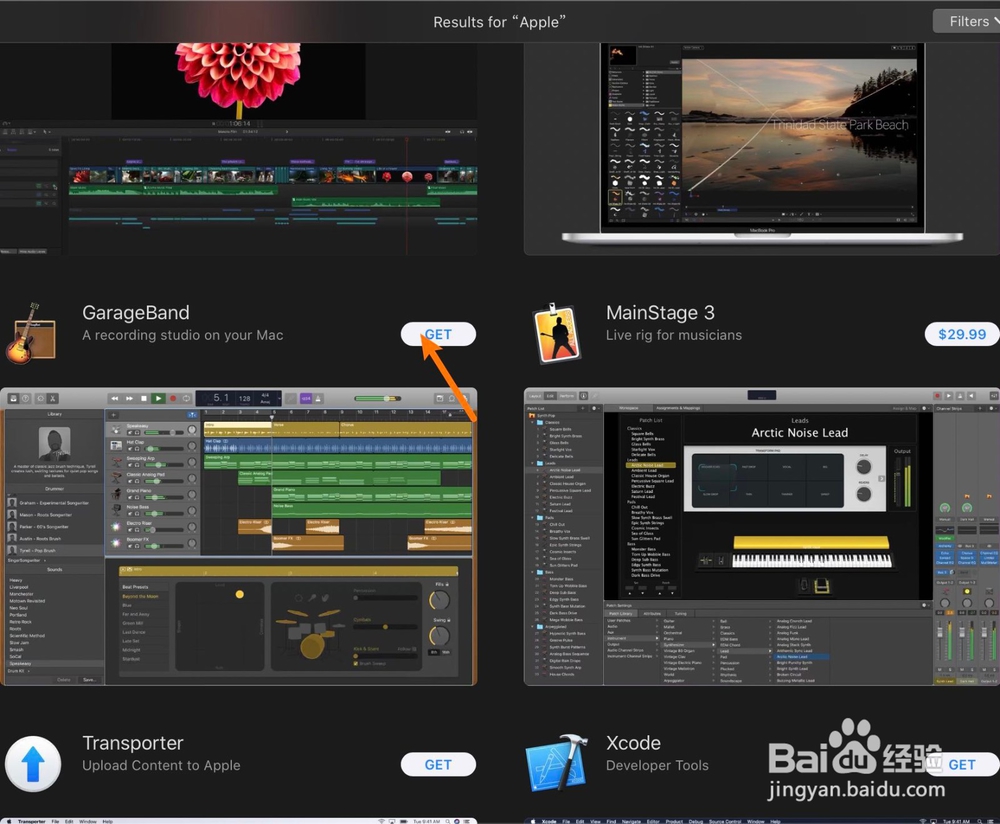Click the GarageBand guitar app icon
The height and width of the screenshot is (824, 1000).
click(31, 334)
